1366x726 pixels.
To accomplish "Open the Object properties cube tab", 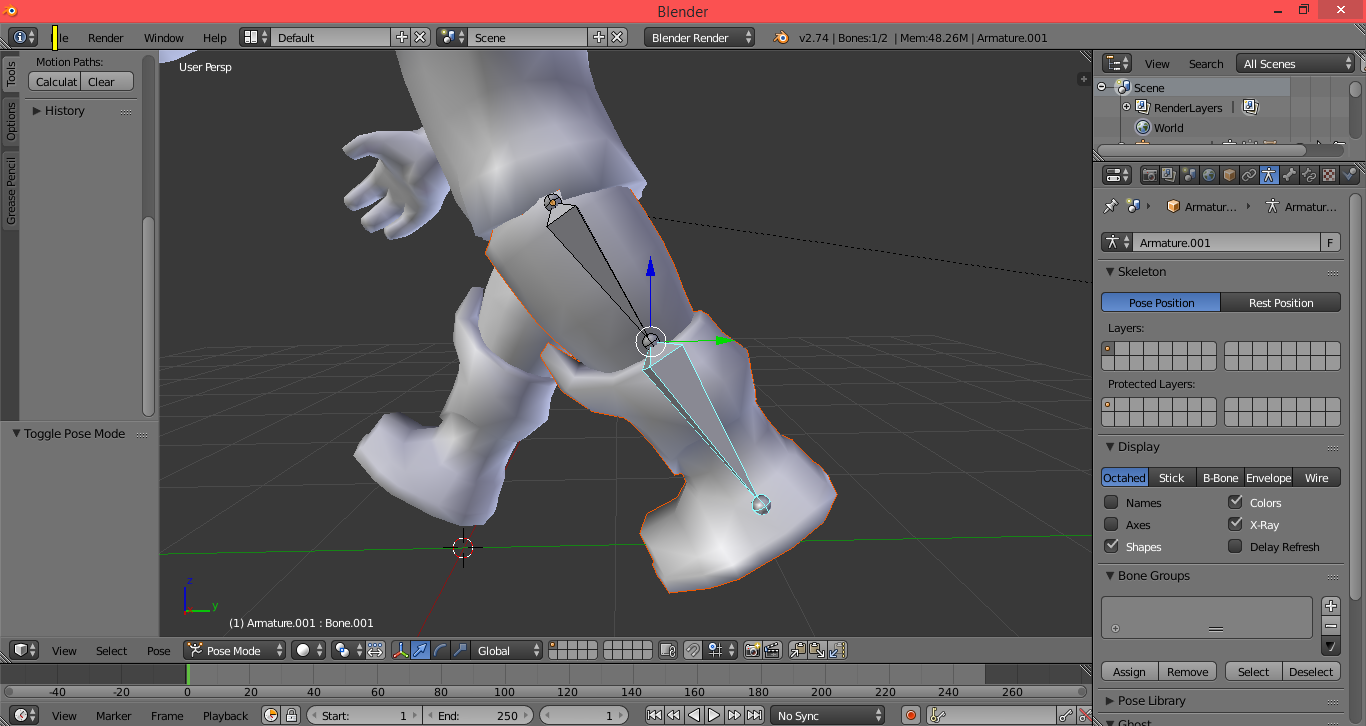I will (x=1229, y=175).
